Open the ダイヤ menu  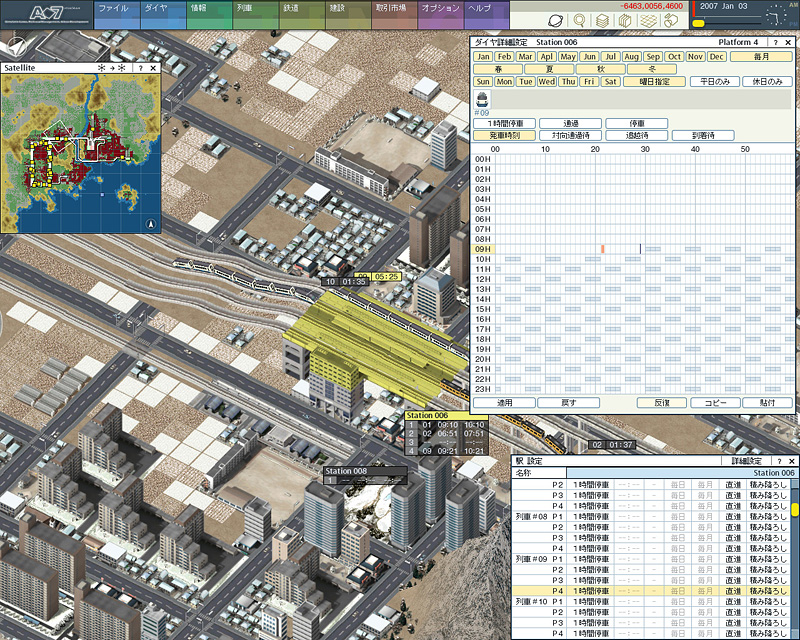coord(163,15)
